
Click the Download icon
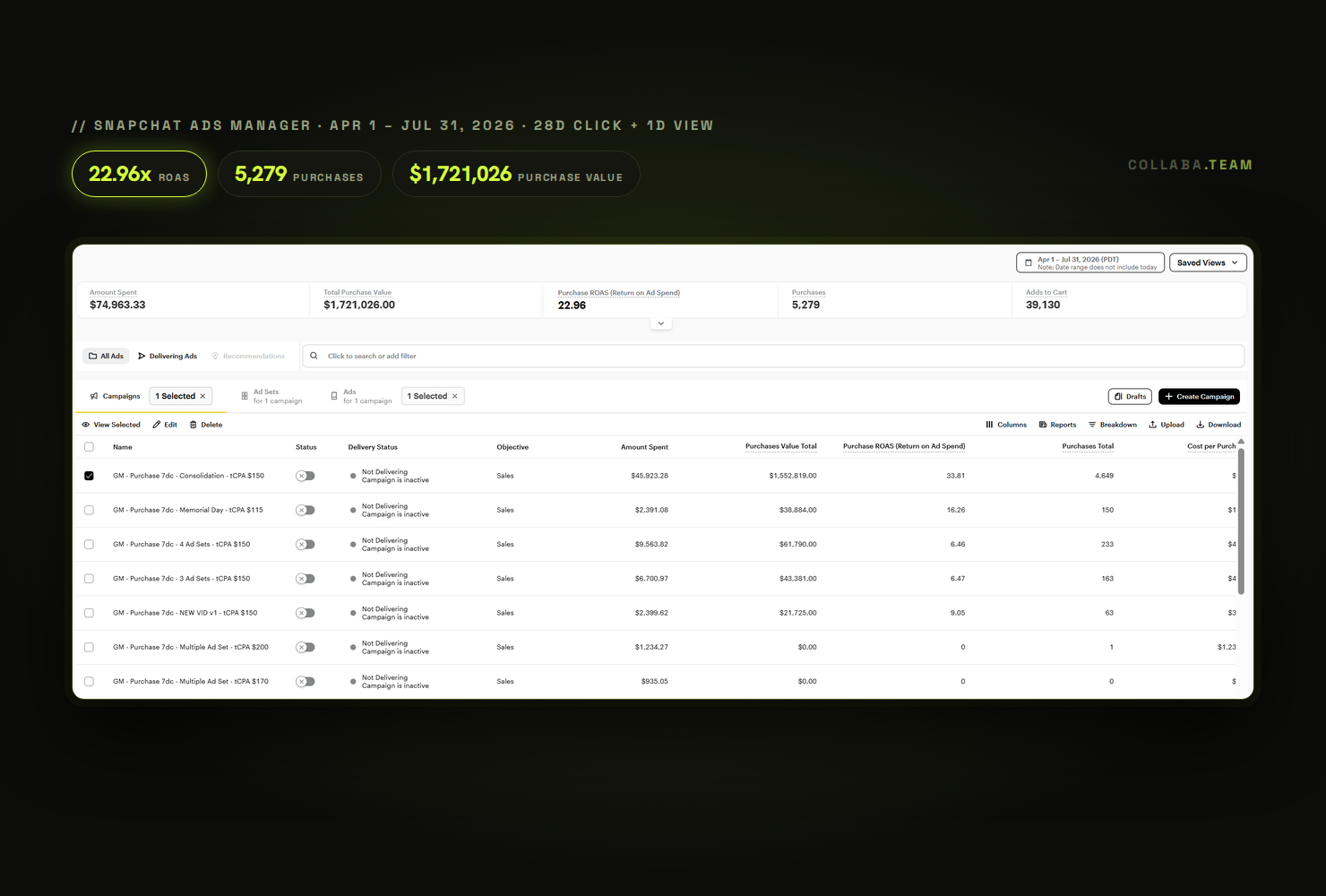click(1201, 425)
